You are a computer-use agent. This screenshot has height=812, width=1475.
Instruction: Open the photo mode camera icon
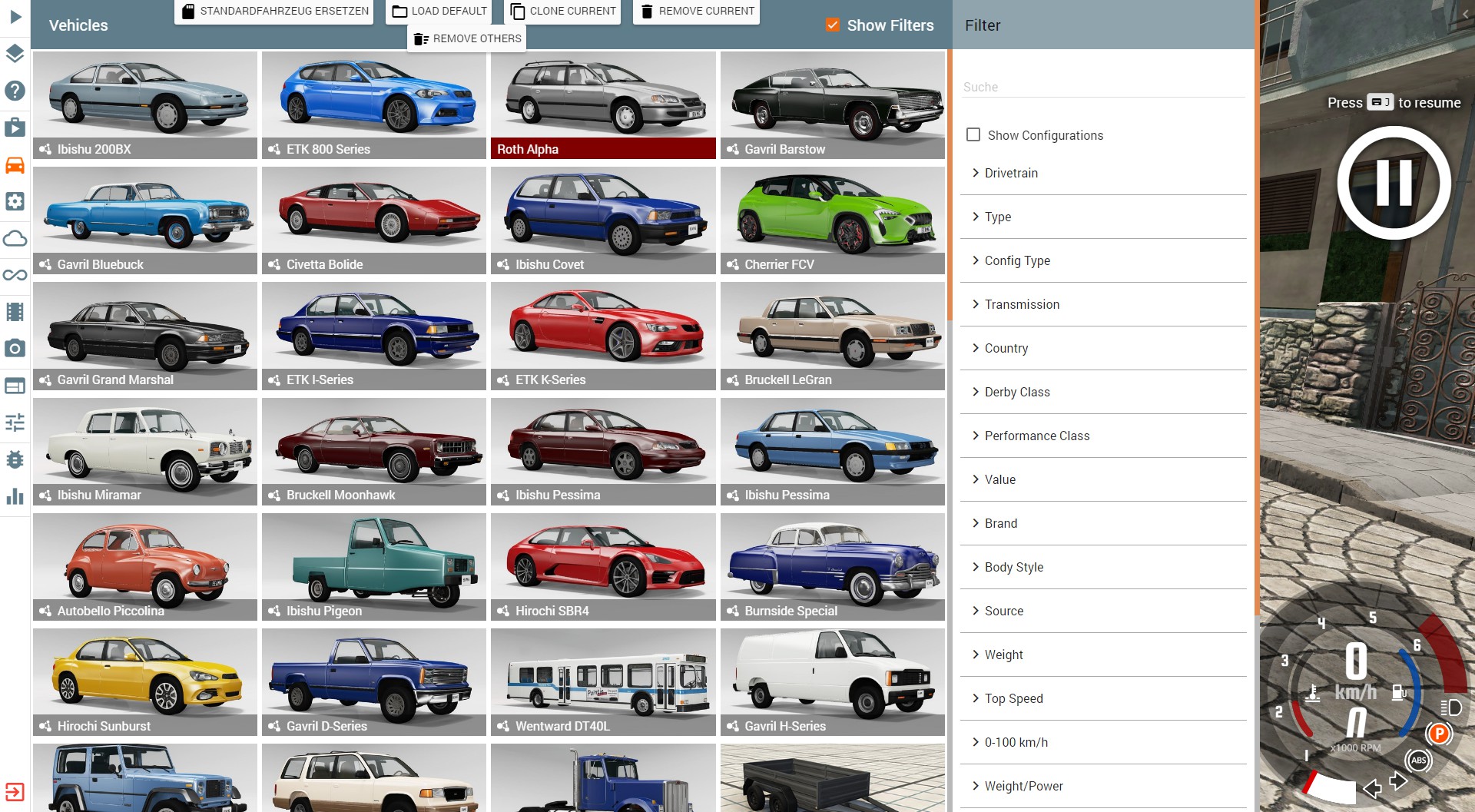(x=15, y=348)
